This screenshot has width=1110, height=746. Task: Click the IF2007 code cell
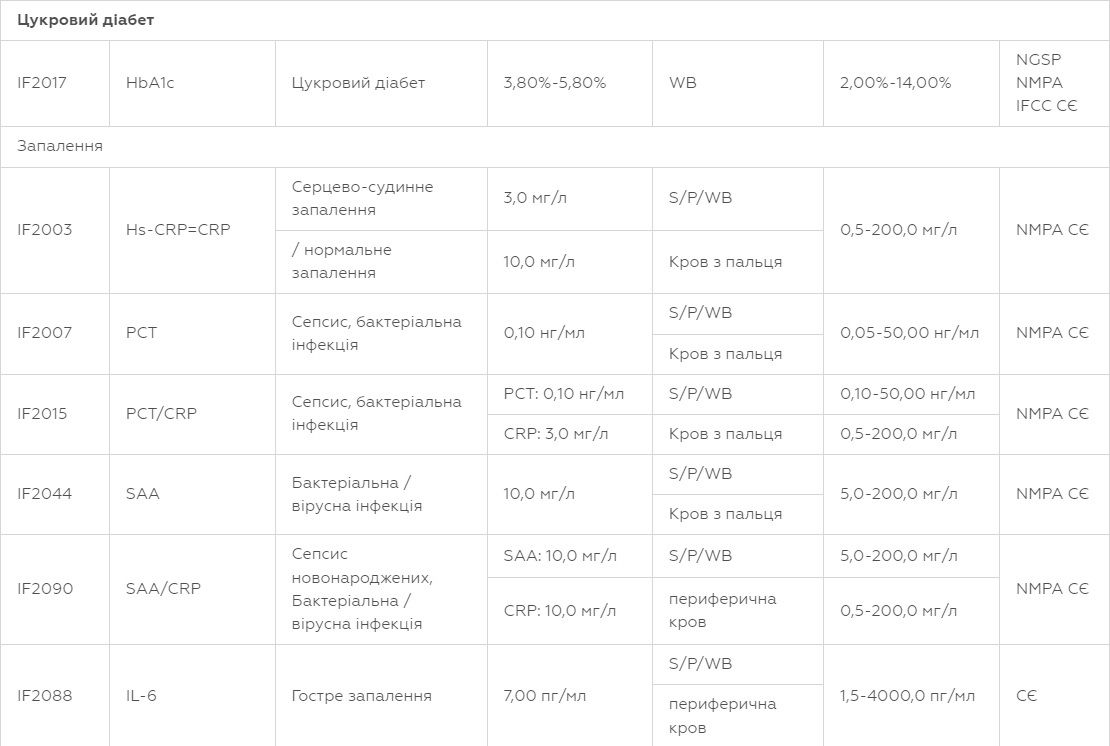(55, 333)
